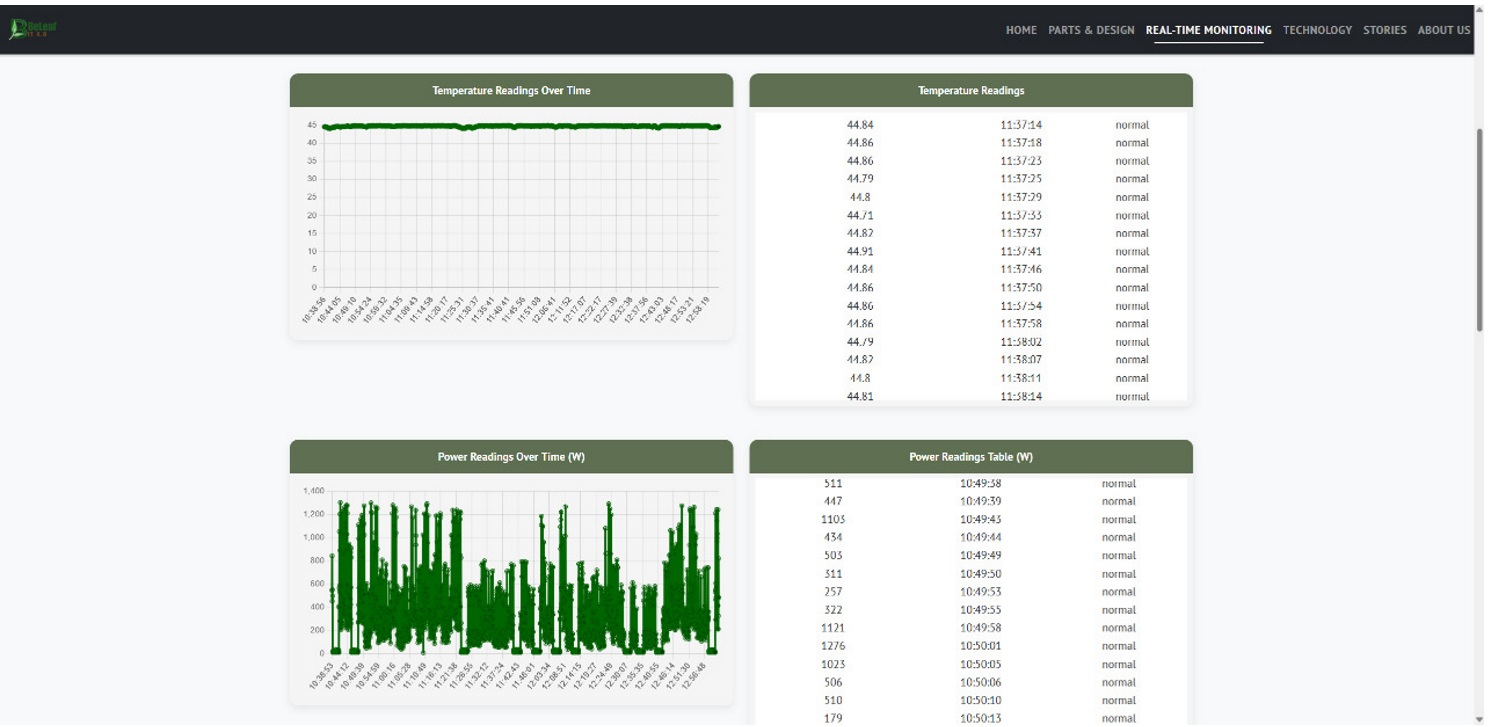The width and height of the screenshot is (1488, 727).
Task: Open the HOME menu item
Action: (1021, 30)
